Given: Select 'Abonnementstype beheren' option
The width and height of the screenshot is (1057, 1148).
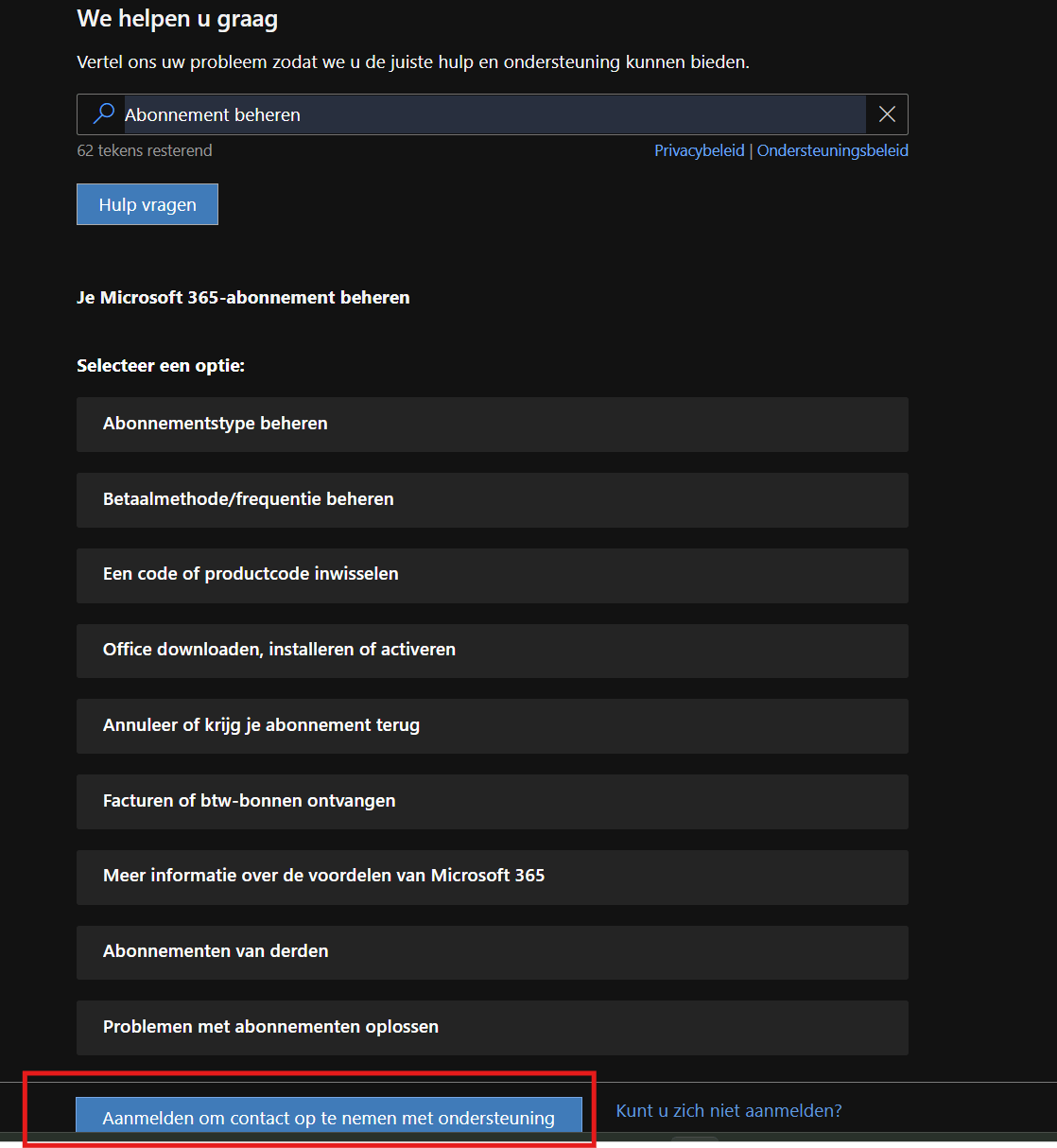Looking at the screenshot, I should pyautogui.click(x=493, y=424).
